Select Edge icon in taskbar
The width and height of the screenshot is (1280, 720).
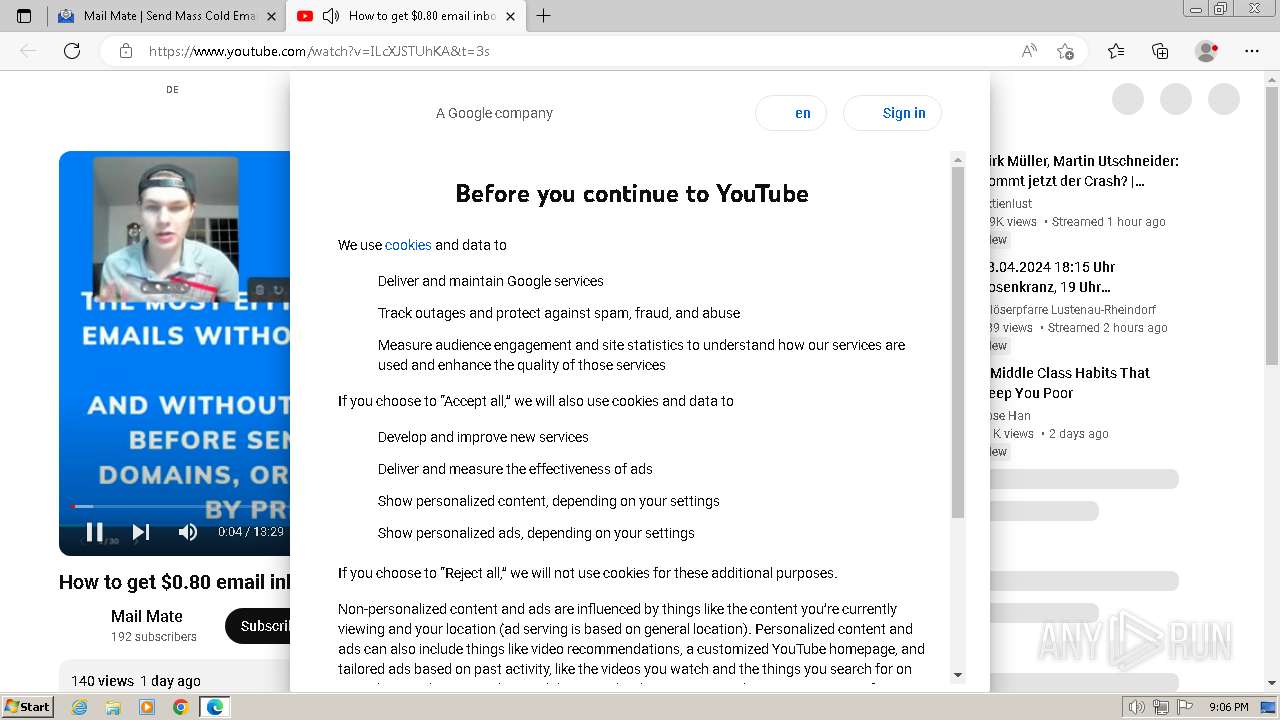214,707
